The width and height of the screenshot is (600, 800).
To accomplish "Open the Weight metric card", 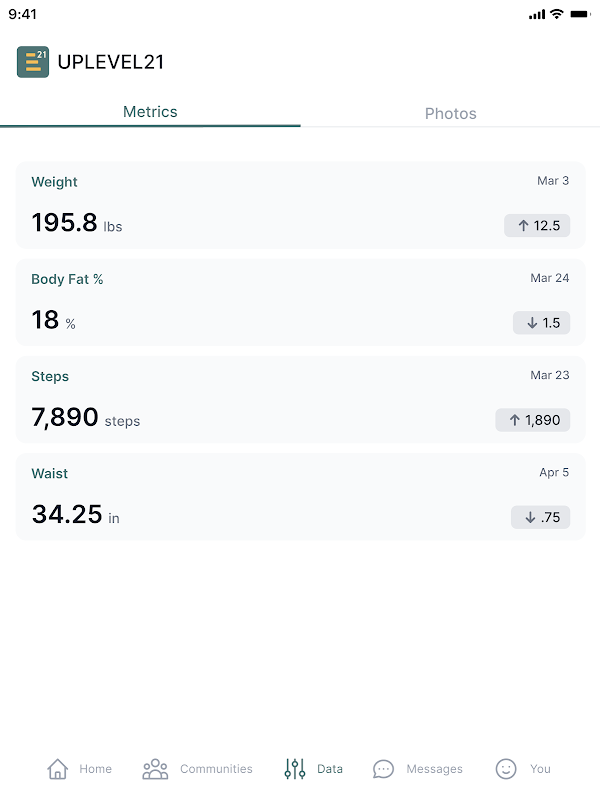I will pos(300,205).
